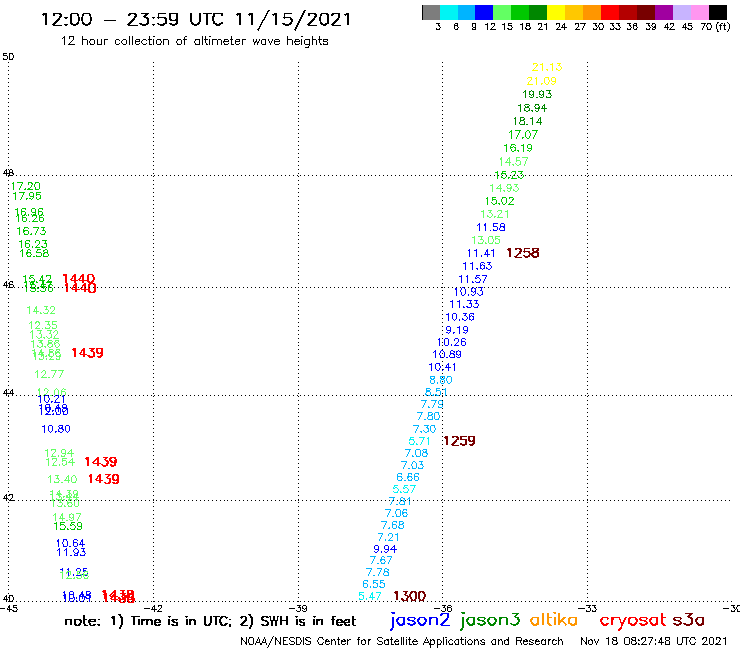
Task: Select the value 13.05
Action: [x=486, y=240]
